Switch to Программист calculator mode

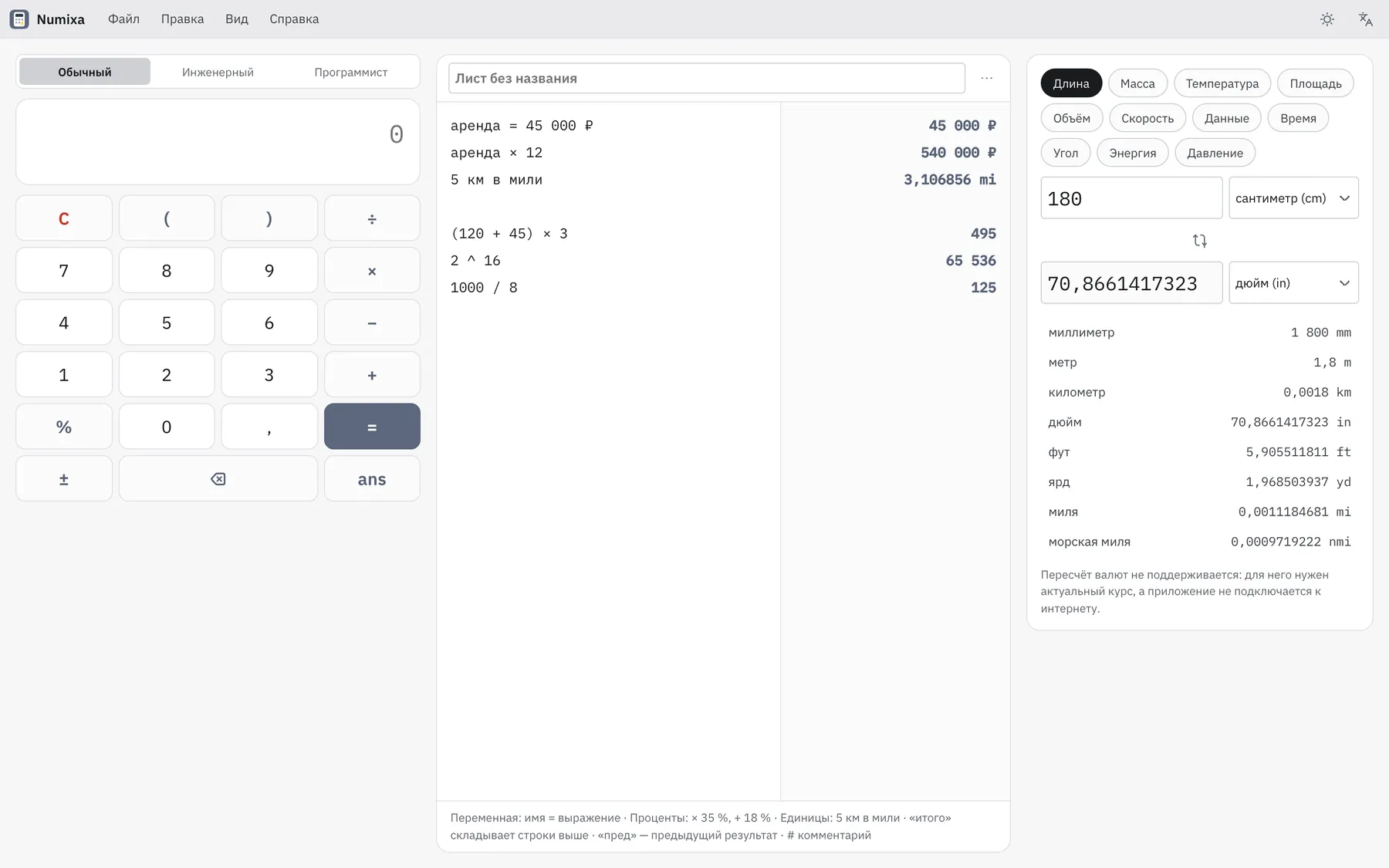pyautogui.click(x=351, y=72)
